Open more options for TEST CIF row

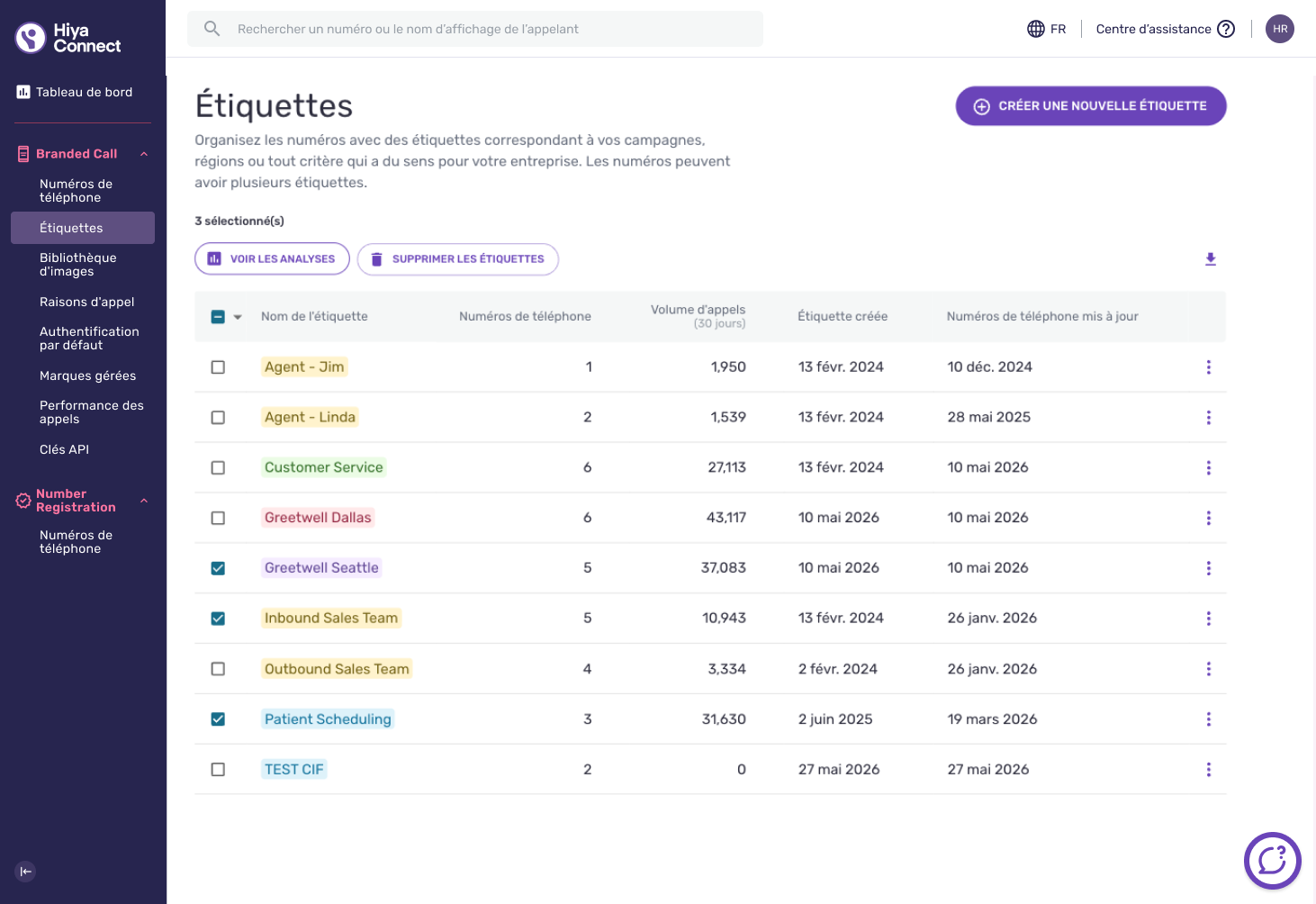click(x=1209, y=770)
